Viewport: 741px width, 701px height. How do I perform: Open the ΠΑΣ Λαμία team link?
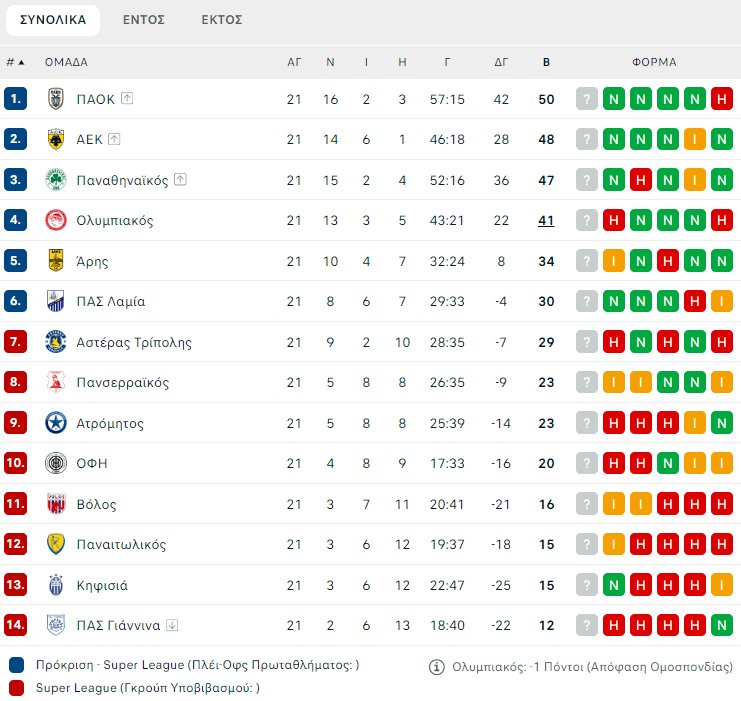[x=110, y=301]
